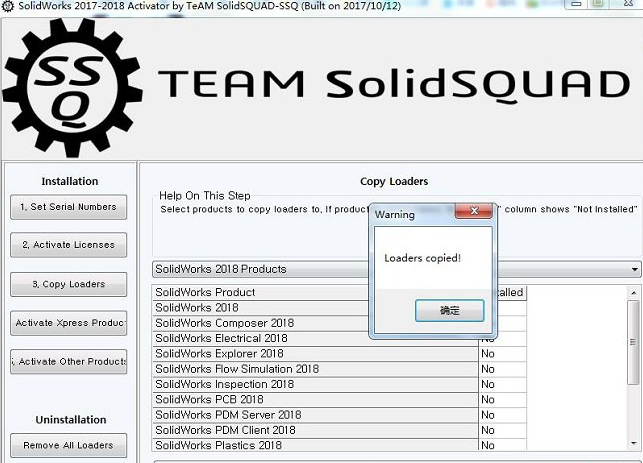
Task: Close the Warning dialog with red X
Action: pos(474,211)
